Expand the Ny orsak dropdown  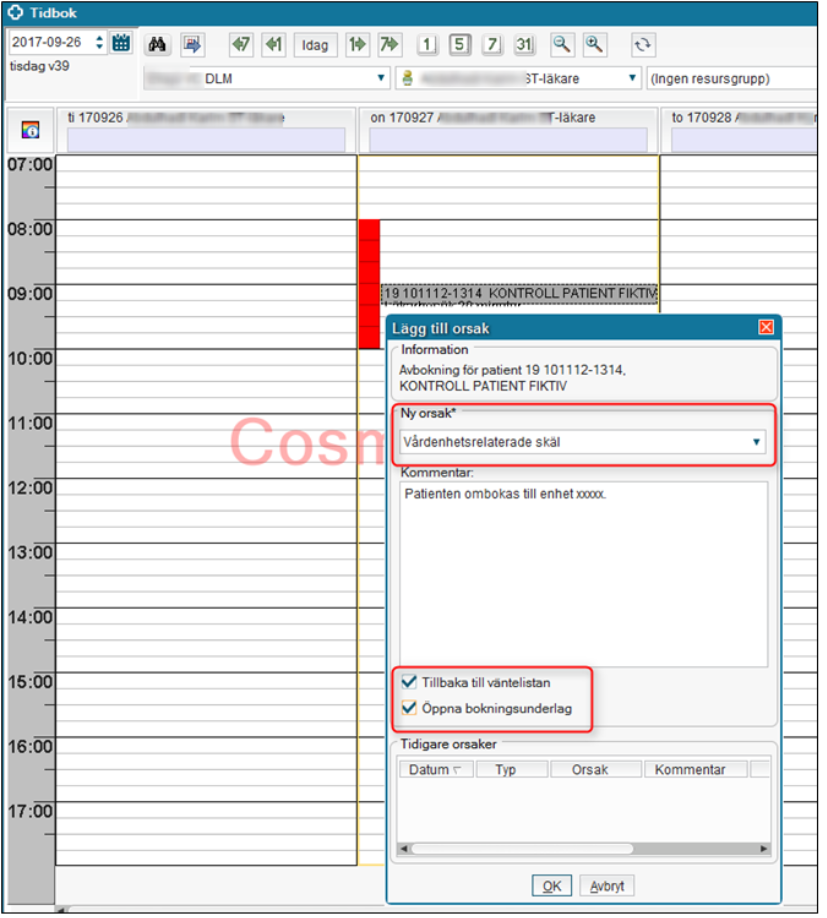pyautogui.click(x=756, y=442)
